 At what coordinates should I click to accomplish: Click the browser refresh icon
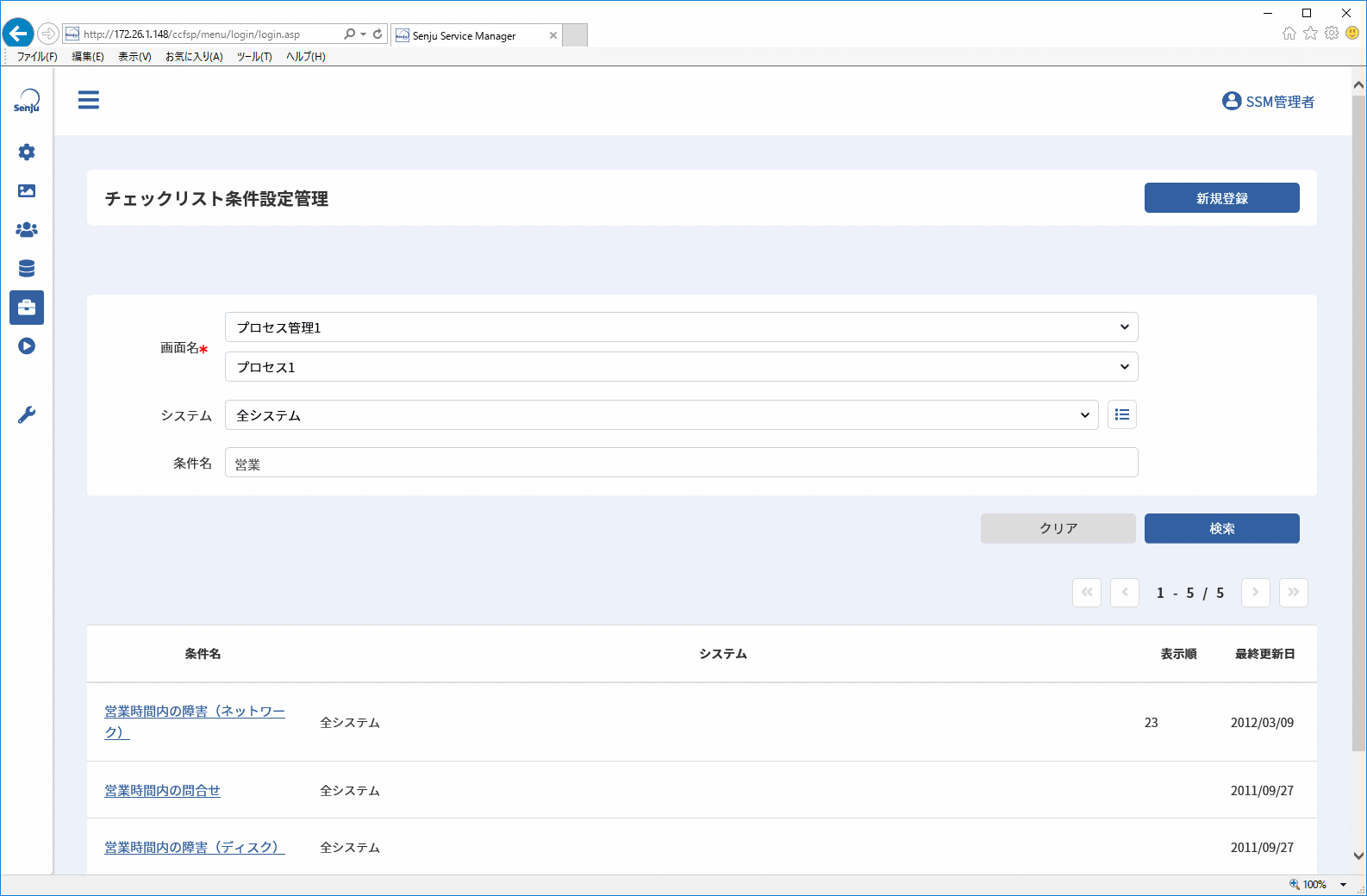[378, 34]
